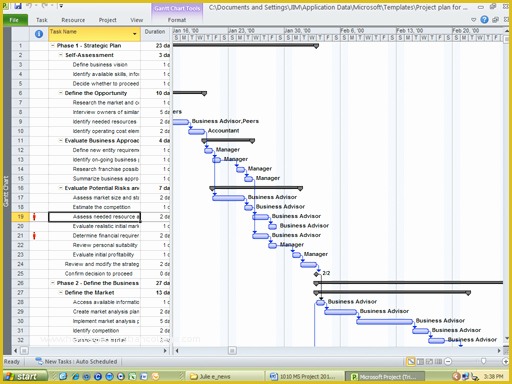Screen dimensions: 512x384
Task: Select the task 'Decide whether to proceed'
Action: click(x=106, y=84)
